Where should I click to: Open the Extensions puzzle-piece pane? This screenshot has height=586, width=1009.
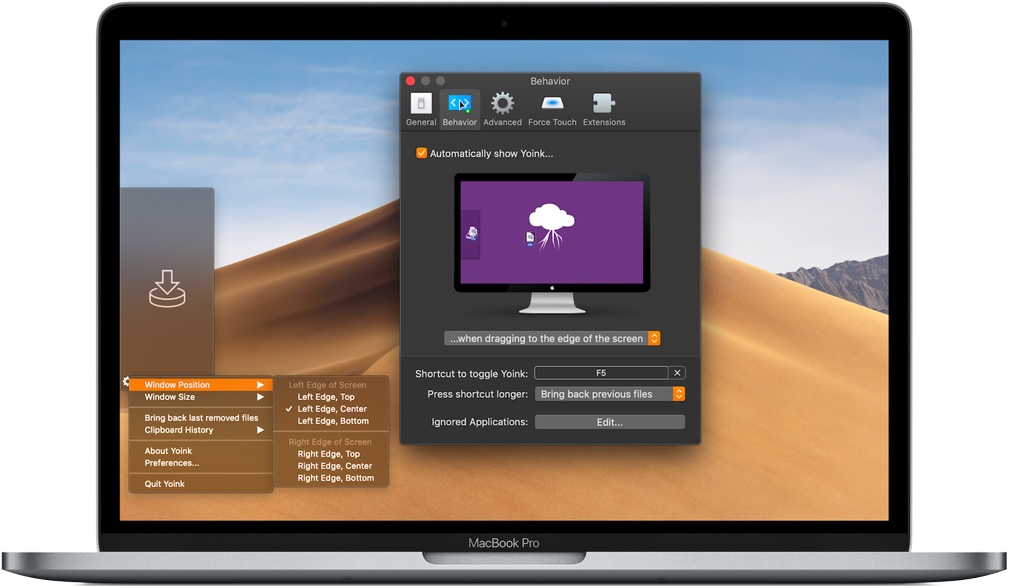coord(604,109)
